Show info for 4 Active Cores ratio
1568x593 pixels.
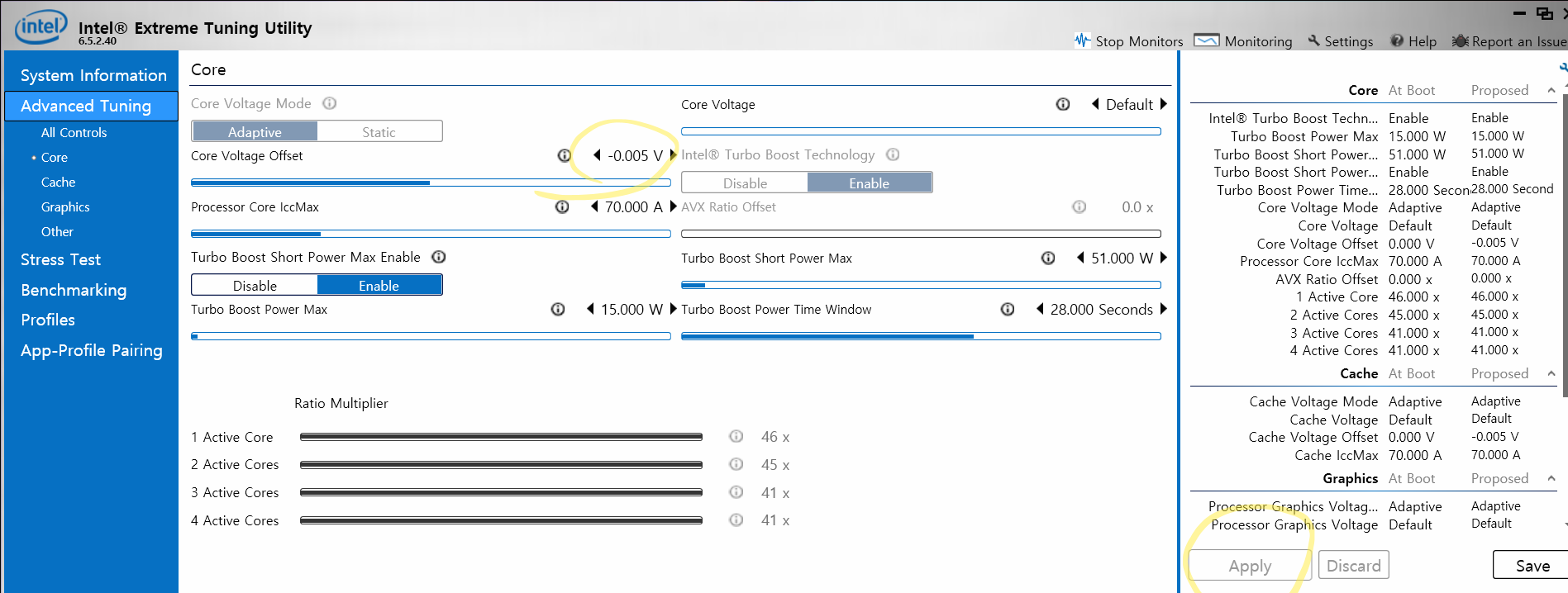(736, 520)
